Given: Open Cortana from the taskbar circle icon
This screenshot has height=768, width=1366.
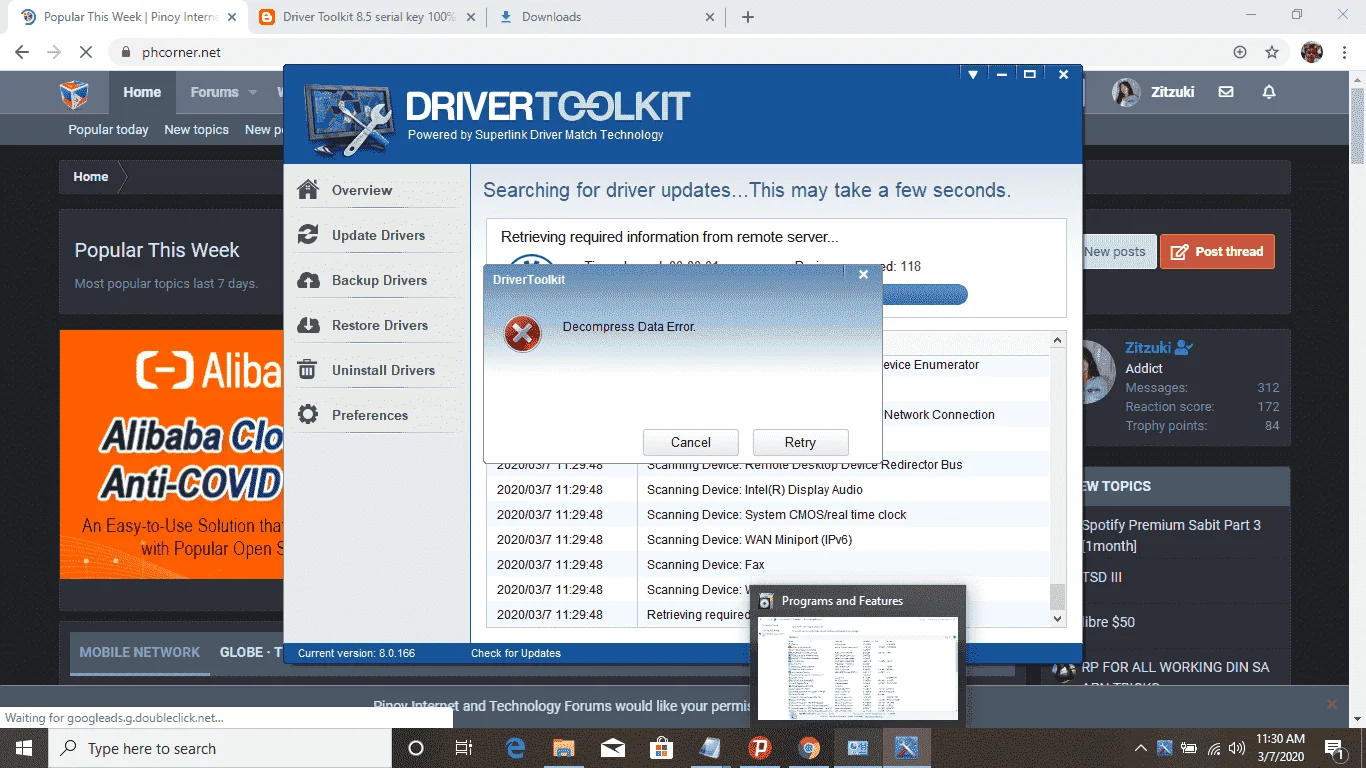Looking at the screenshot, I should (416, 748).
